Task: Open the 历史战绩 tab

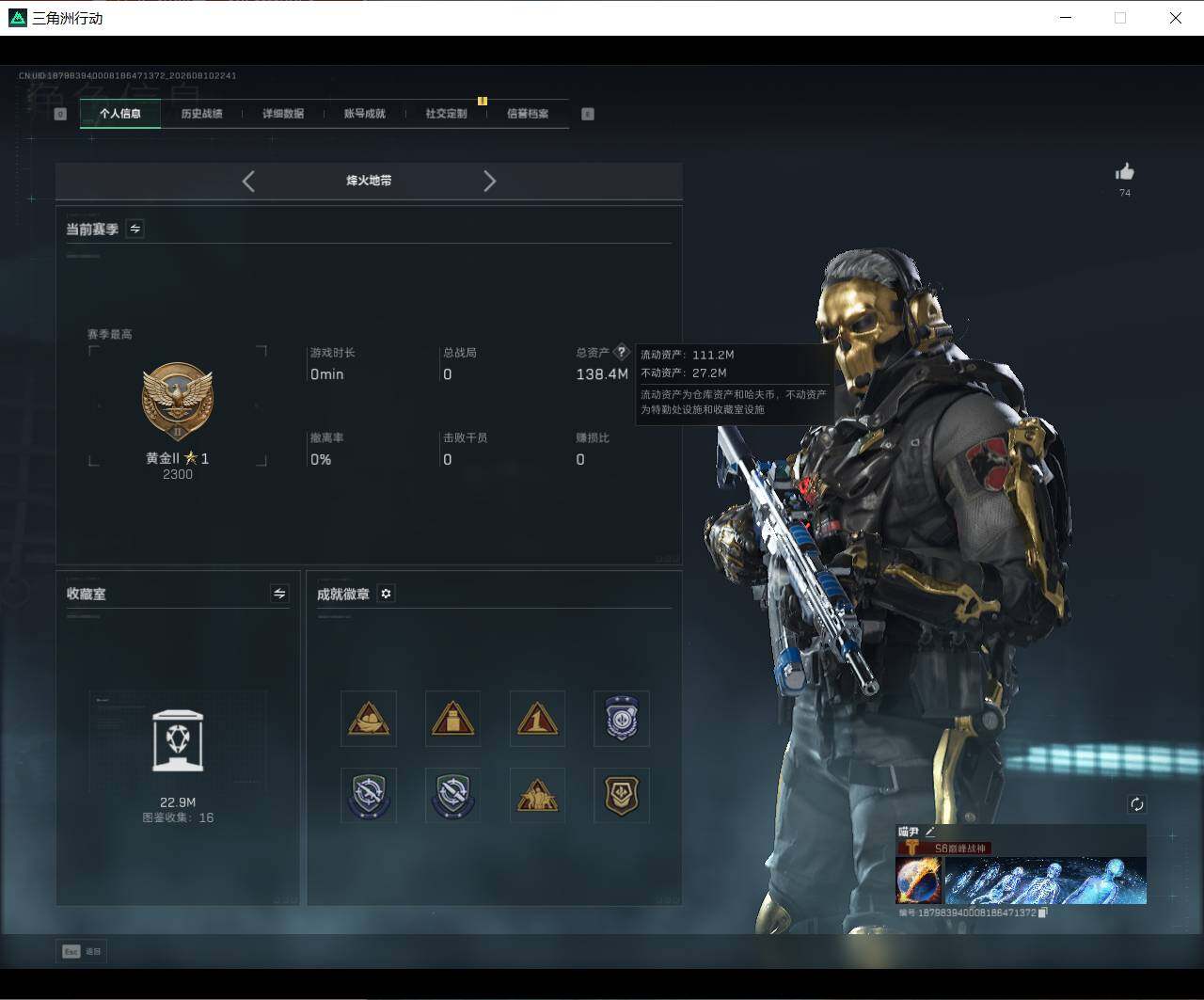Action: pos(201,114)
